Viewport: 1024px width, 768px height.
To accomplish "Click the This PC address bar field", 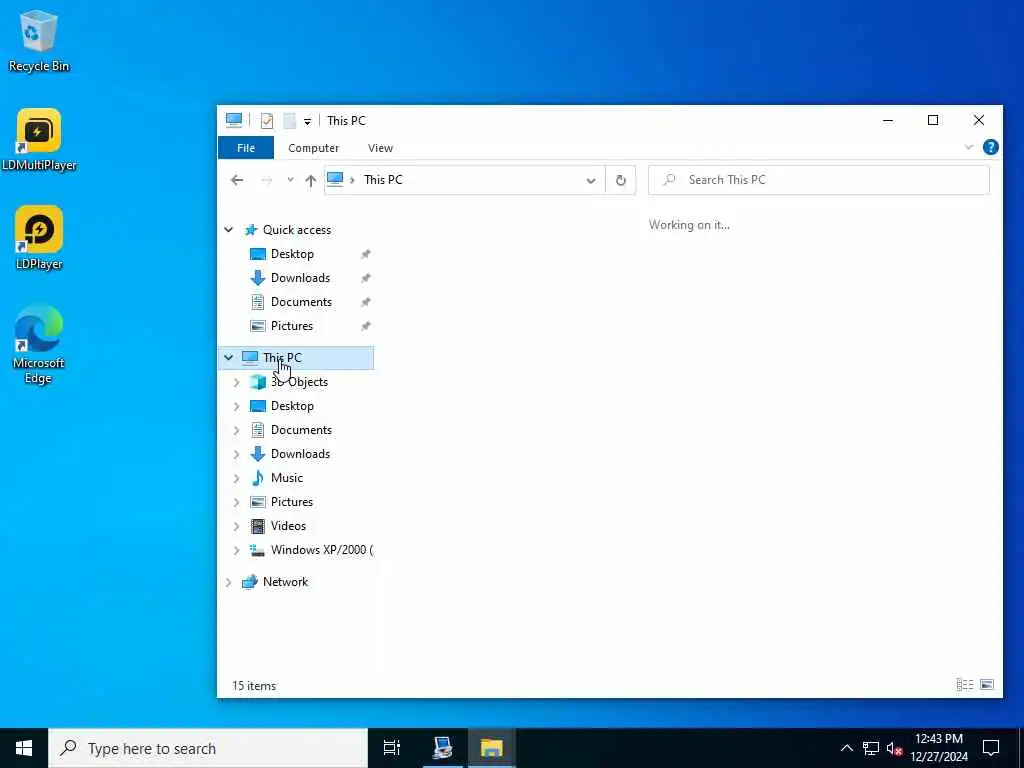I will (464, 180).
